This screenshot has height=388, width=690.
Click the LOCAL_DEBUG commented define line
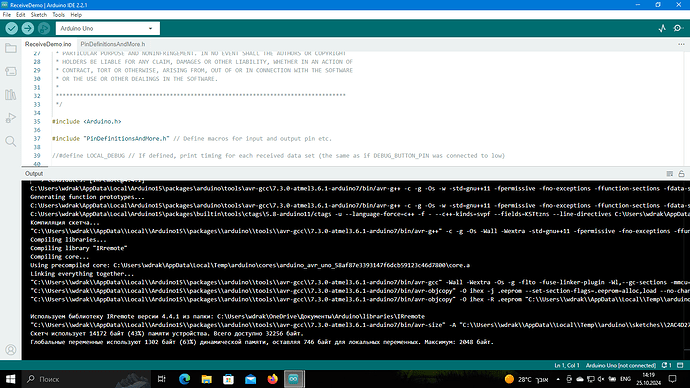tap(279, 156)
